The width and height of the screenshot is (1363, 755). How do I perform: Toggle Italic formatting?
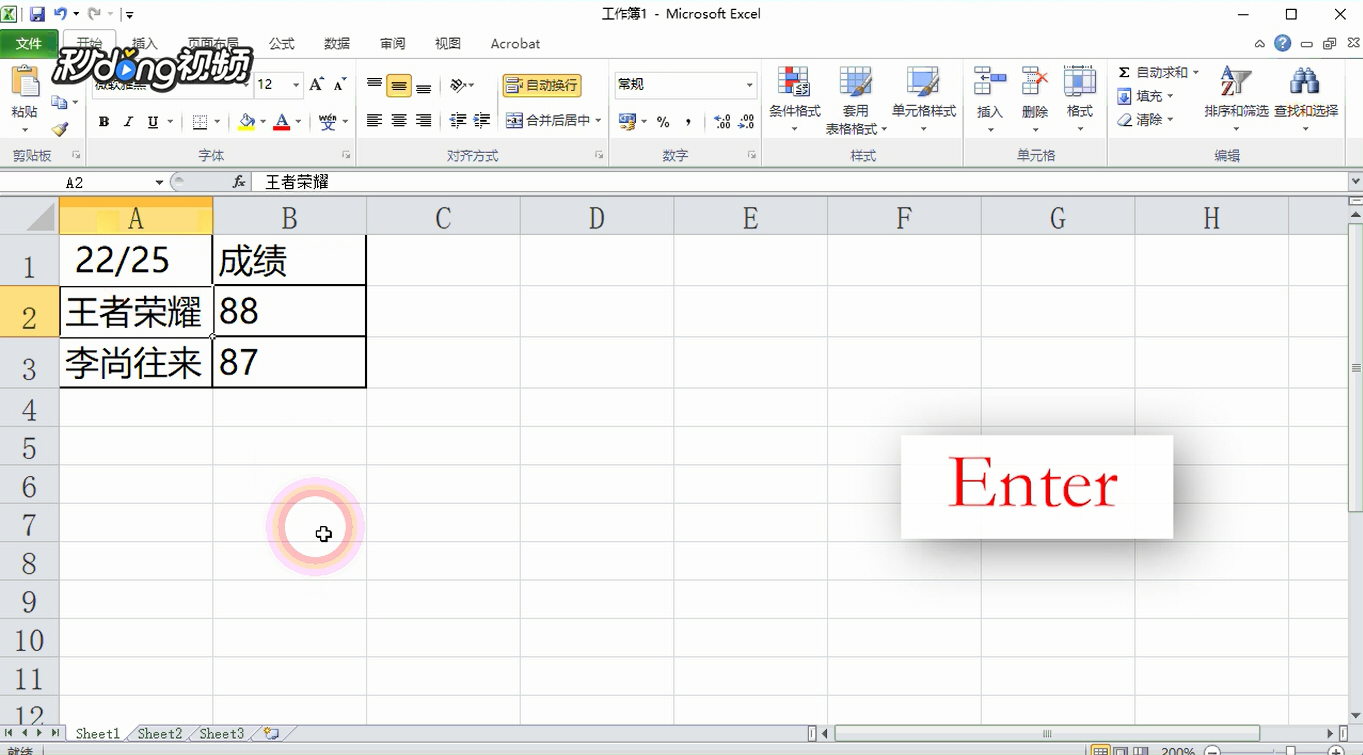pos(128,122)
